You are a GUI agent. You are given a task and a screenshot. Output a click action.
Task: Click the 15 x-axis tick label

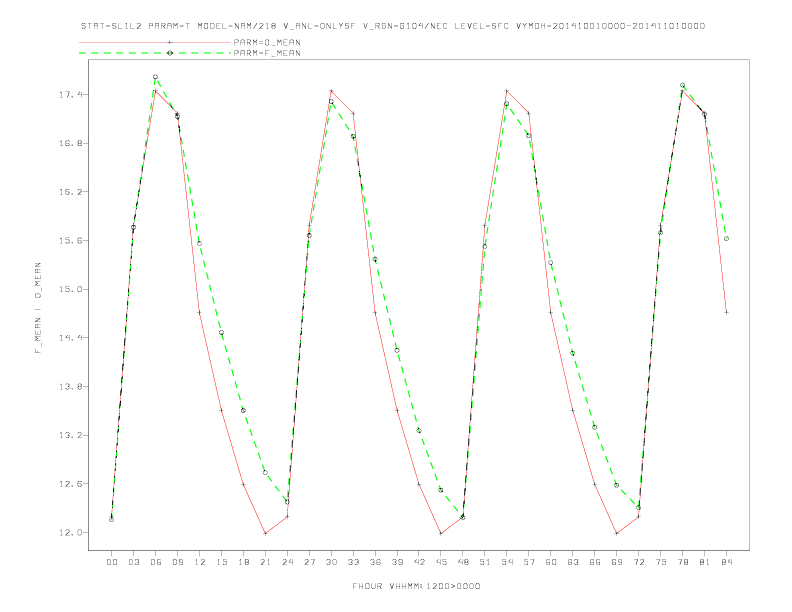click(x=221, y=562)
